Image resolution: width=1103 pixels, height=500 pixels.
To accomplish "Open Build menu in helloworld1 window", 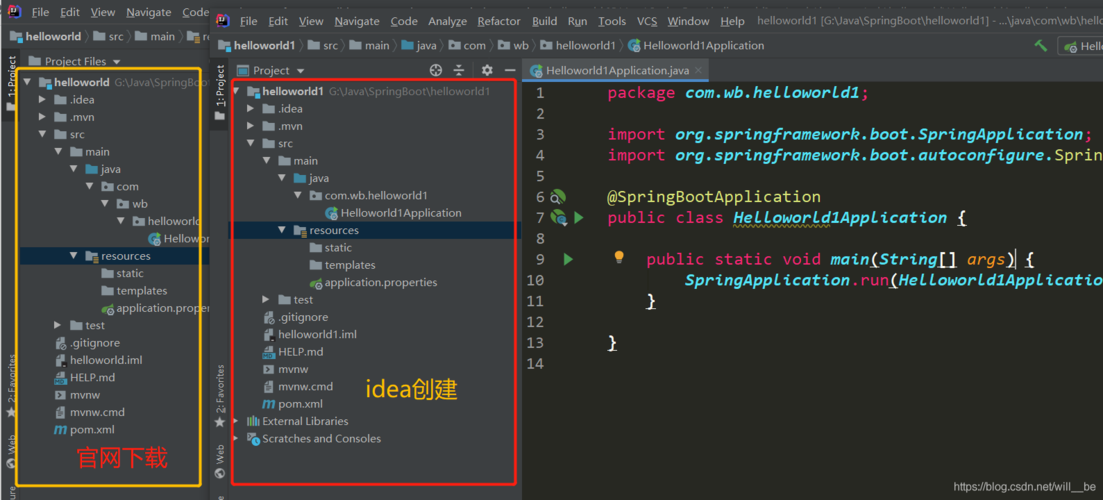I will click(545, 21).
